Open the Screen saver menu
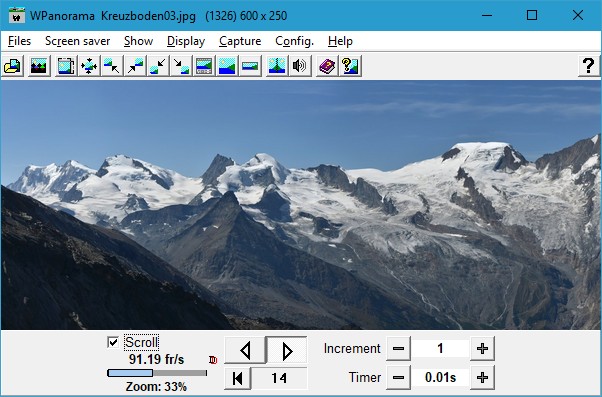Screen dimensions: 602x397 click(78, 41)
